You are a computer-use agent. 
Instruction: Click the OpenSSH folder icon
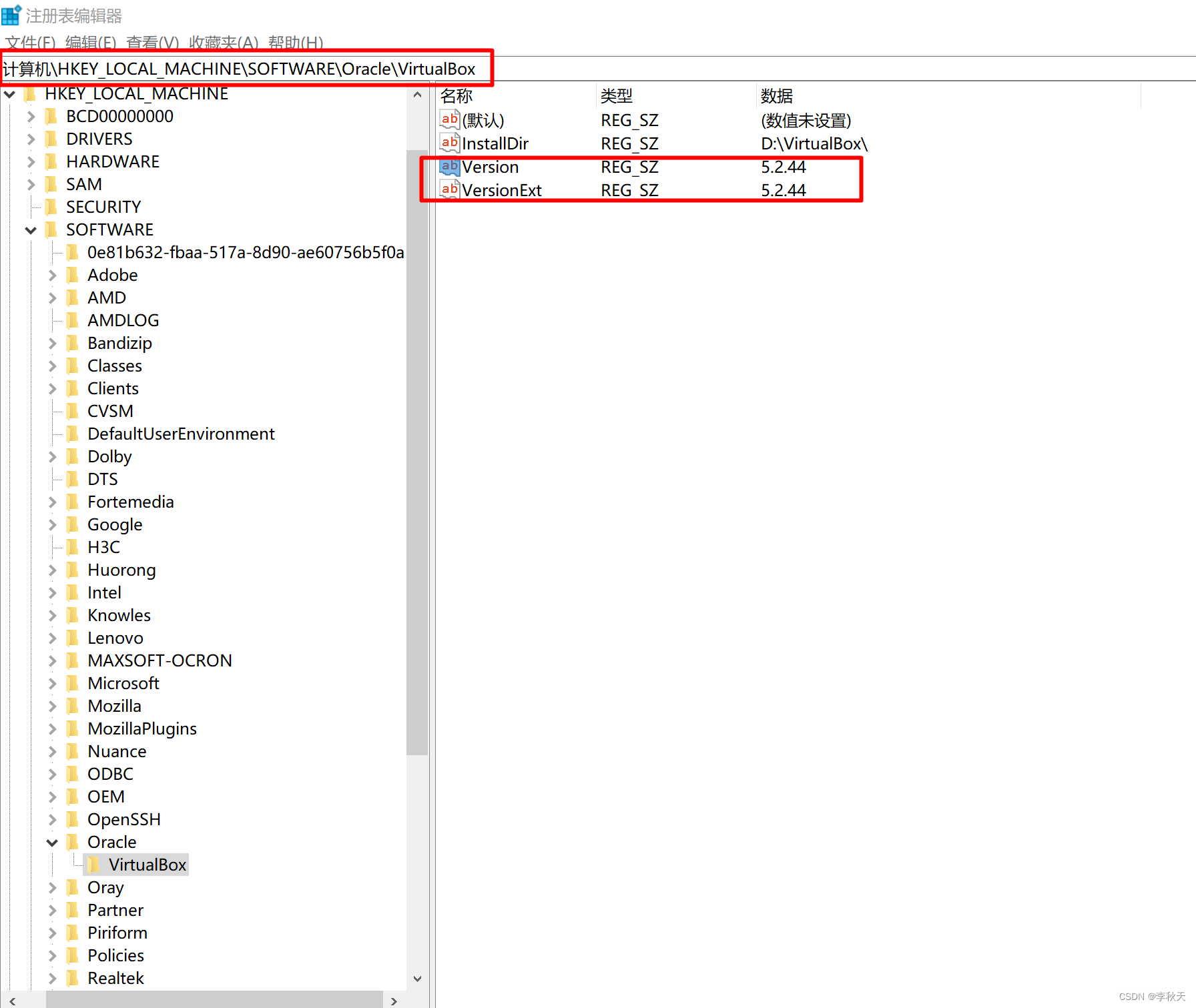73,820
